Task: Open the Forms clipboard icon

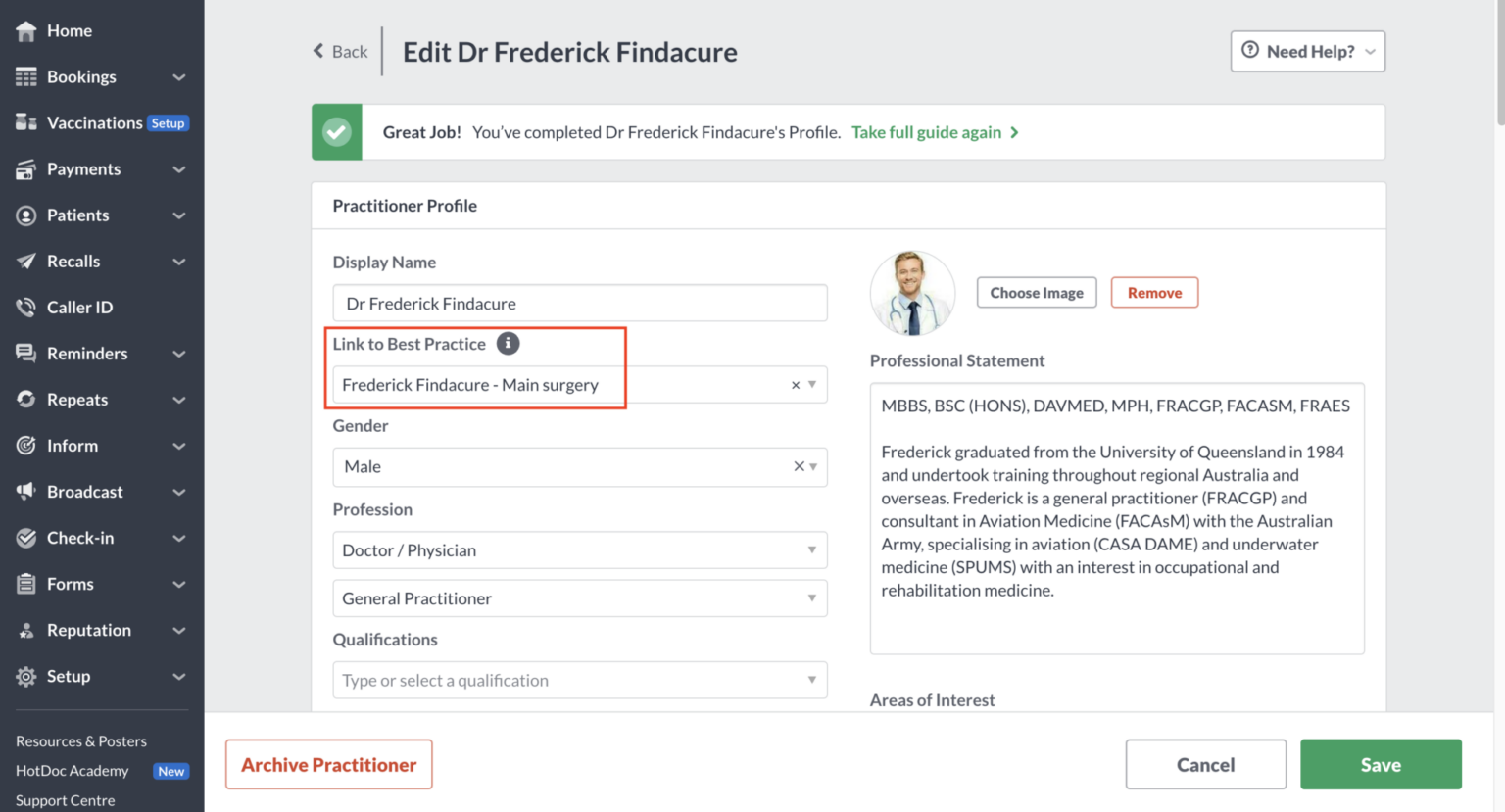Action: (x=26, y=583)
